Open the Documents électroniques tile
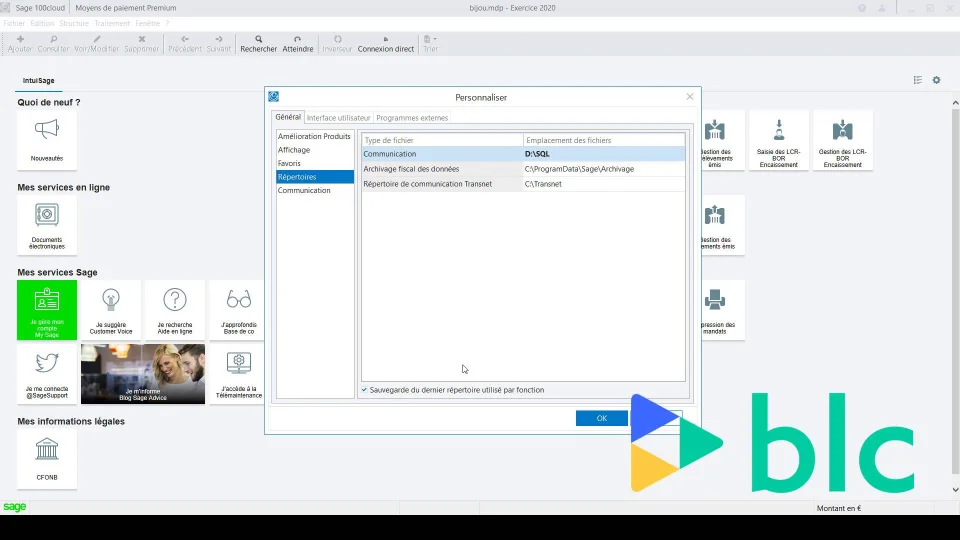Viewport: 960px width, 540px height. tap(47, 224)
